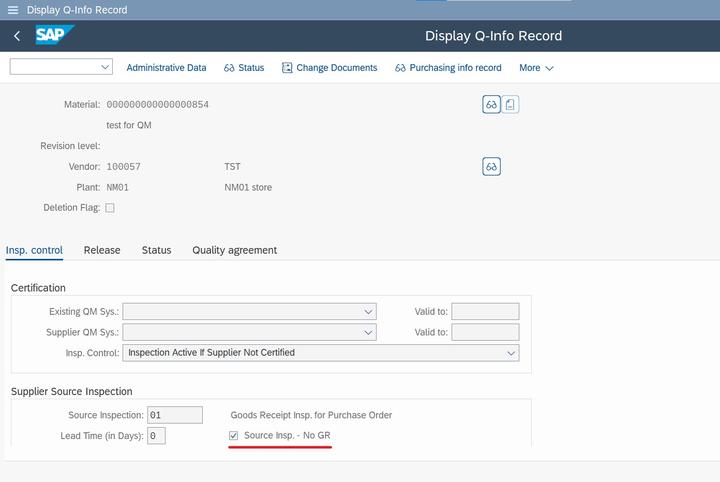Click the Lead Time input field
Viewport: 720px width, 482px height.
(156, 436)
